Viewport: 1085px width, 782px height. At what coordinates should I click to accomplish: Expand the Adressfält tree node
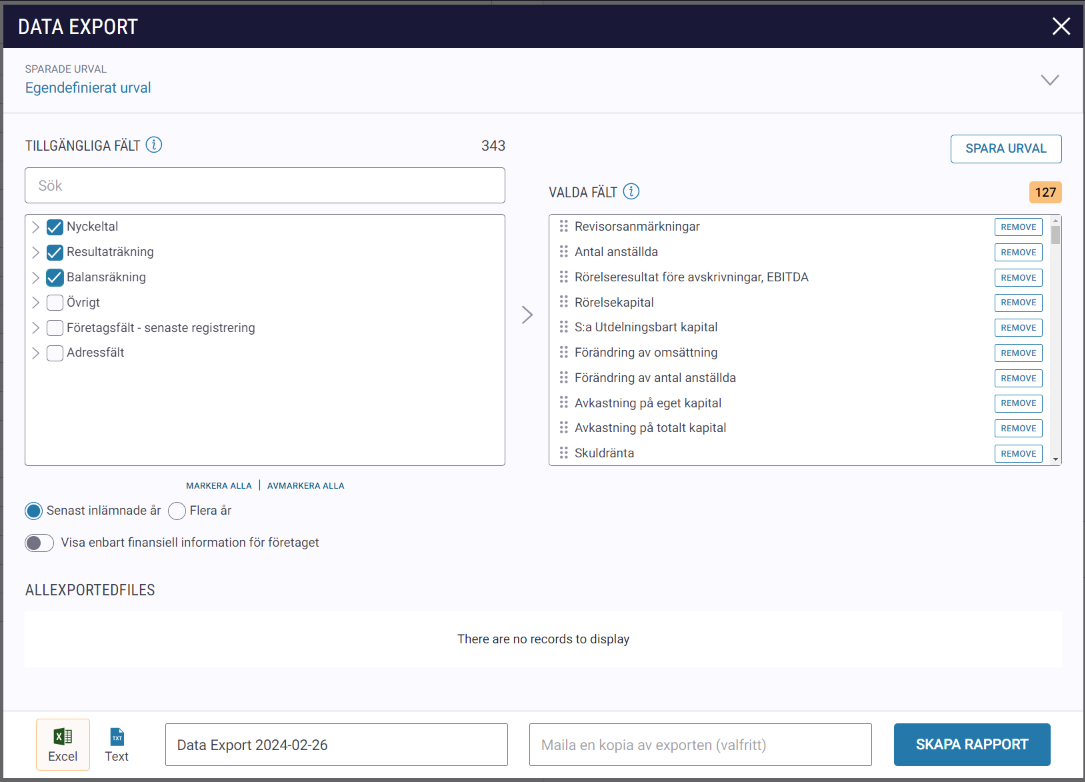[x=35, y=353]
